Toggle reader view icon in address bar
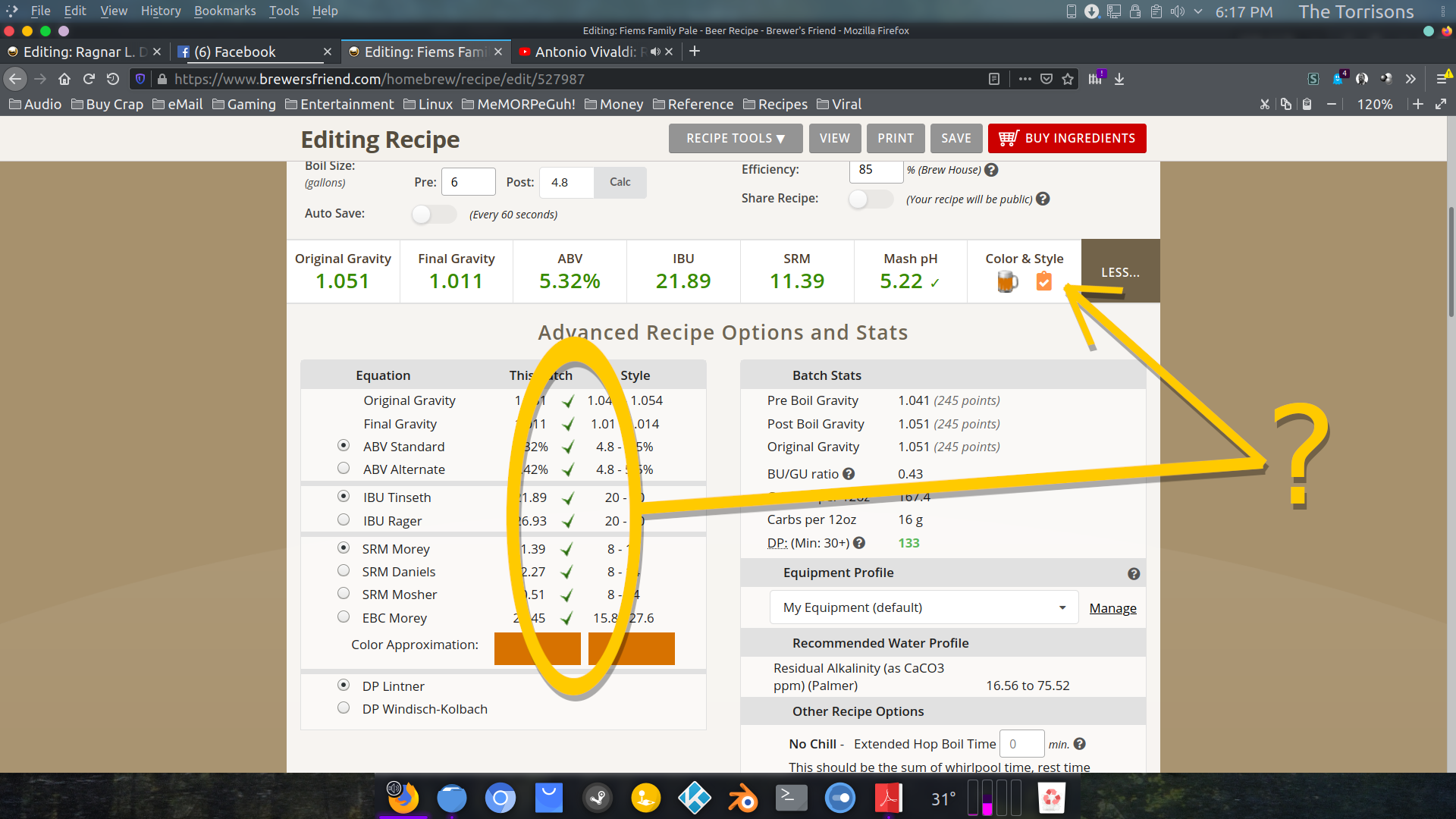The image size is (1456, 819). pos(994,79)
